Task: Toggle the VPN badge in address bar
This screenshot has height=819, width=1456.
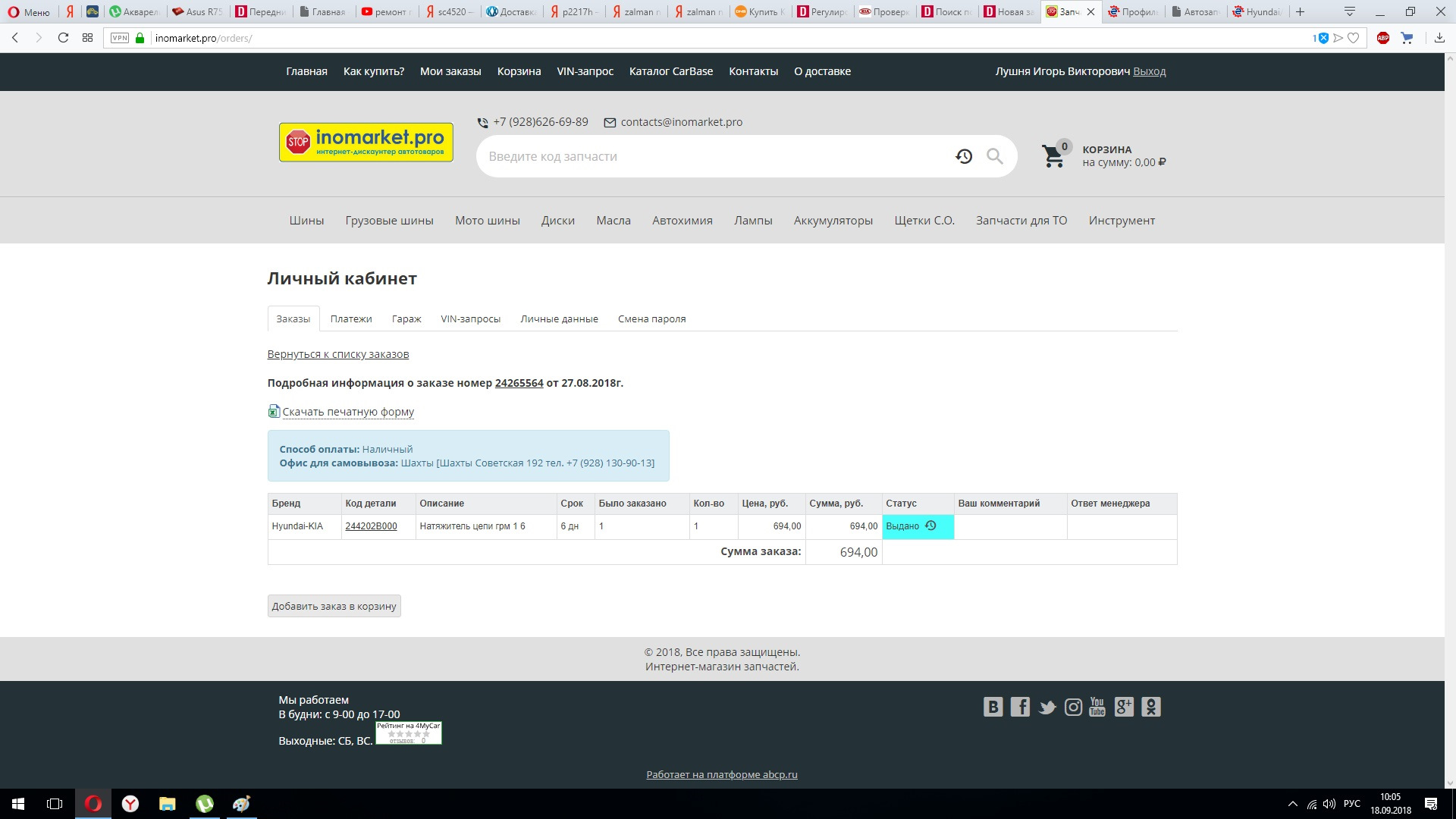Action: (120, 38)
